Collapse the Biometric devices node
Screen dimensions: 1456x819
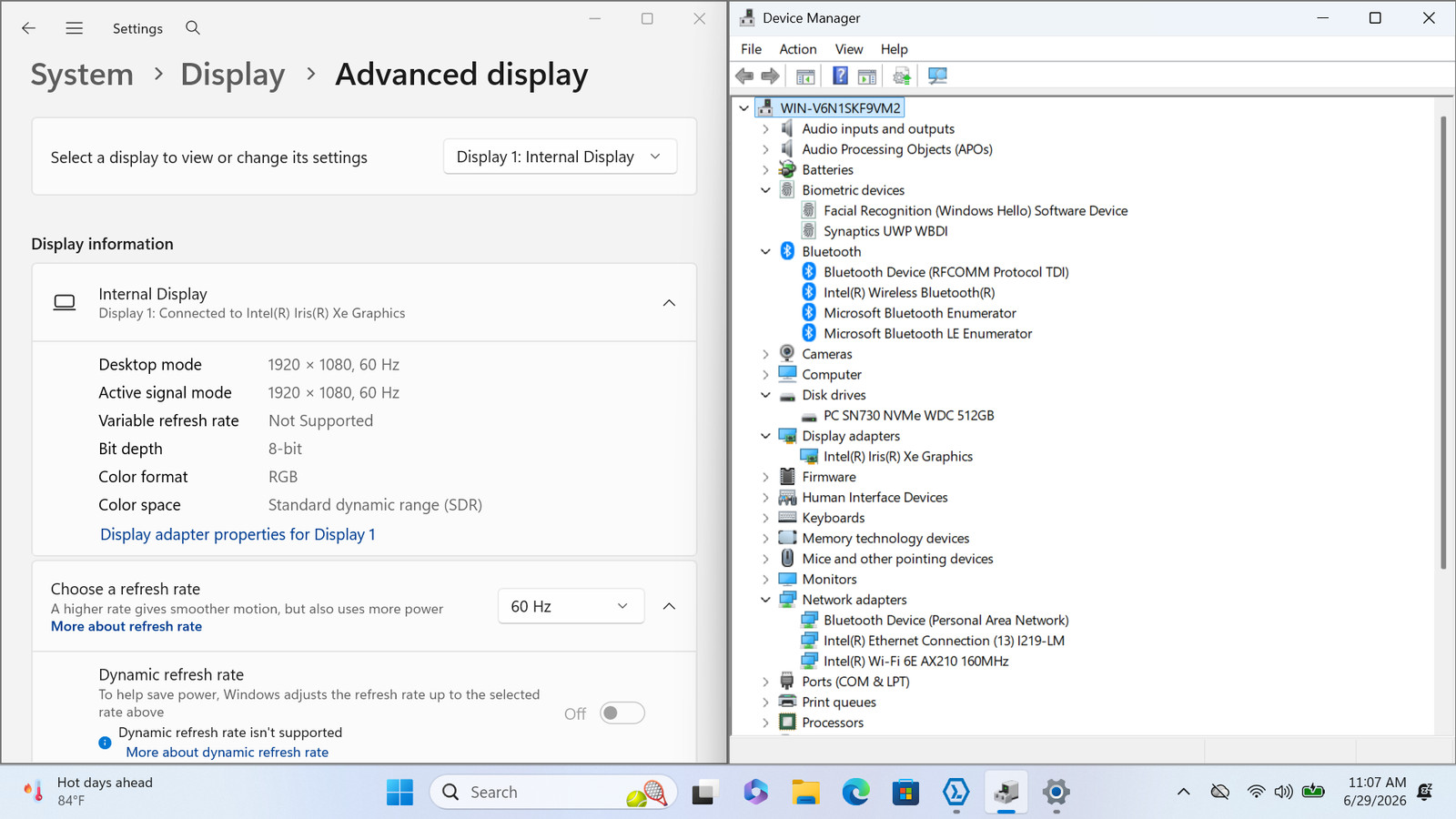click(x=765, y=190)
